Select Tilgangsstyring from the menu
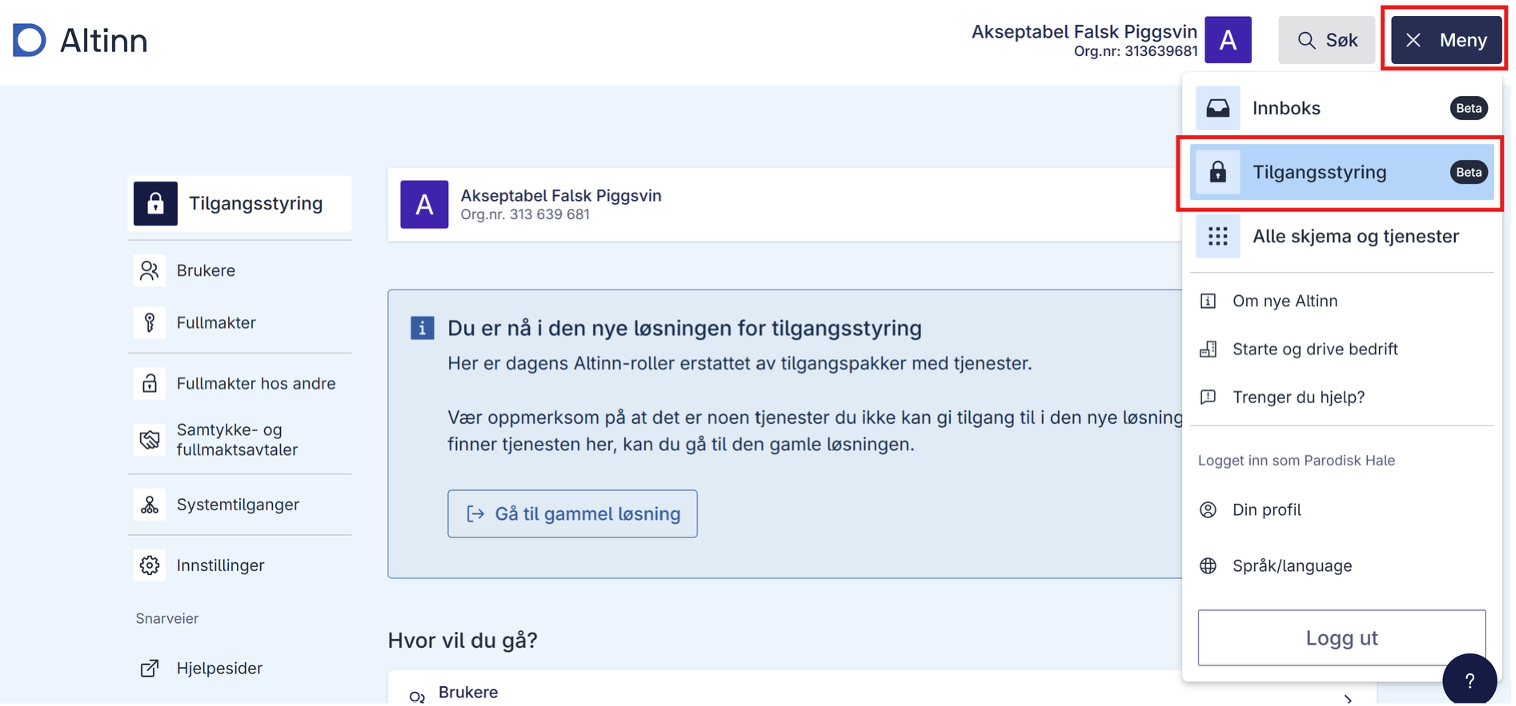This screenshot has height=706, width=1516. point(1319,172)
